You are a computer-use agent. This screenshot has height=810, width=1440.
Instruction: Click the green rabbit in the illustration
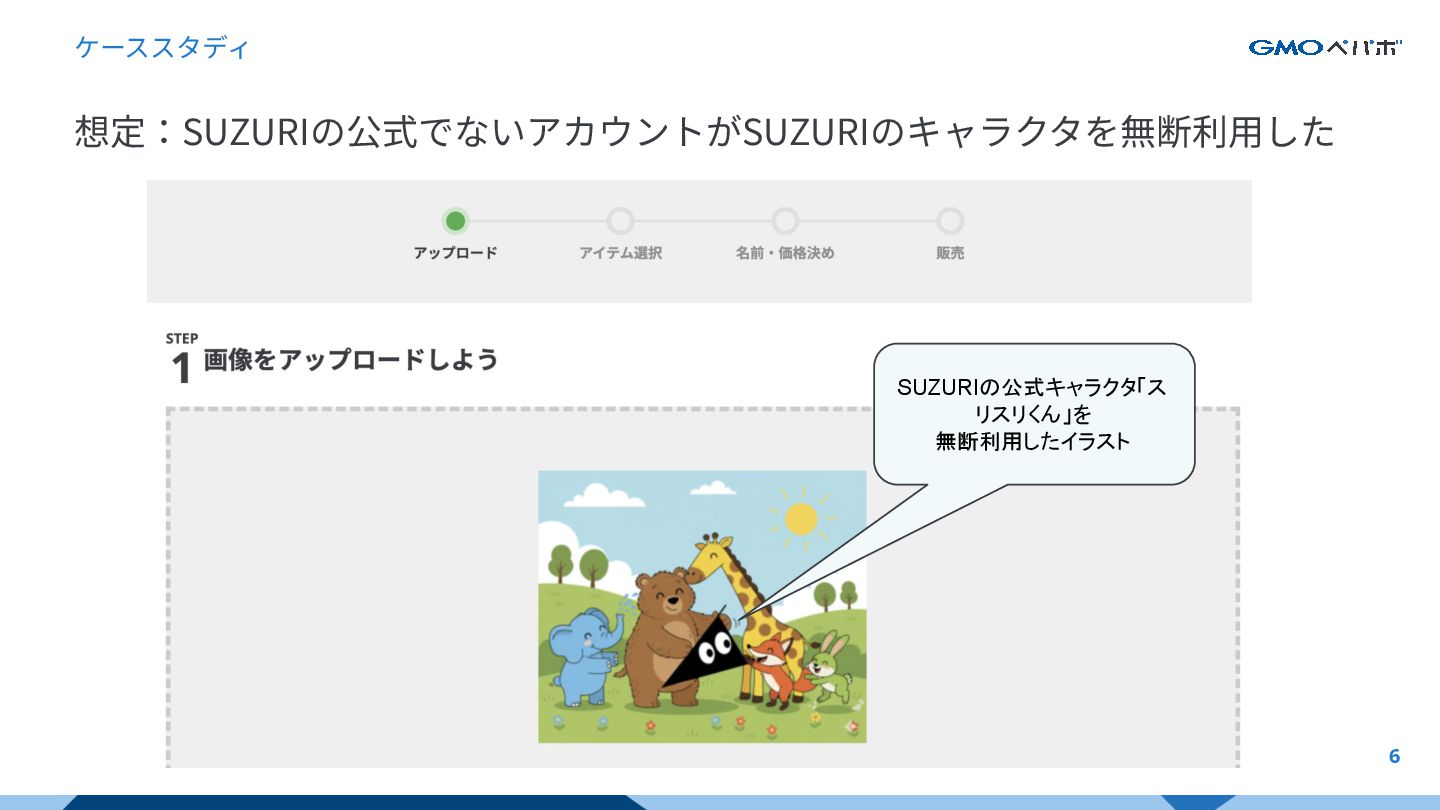pyautogui.click(x=832, y=669)
